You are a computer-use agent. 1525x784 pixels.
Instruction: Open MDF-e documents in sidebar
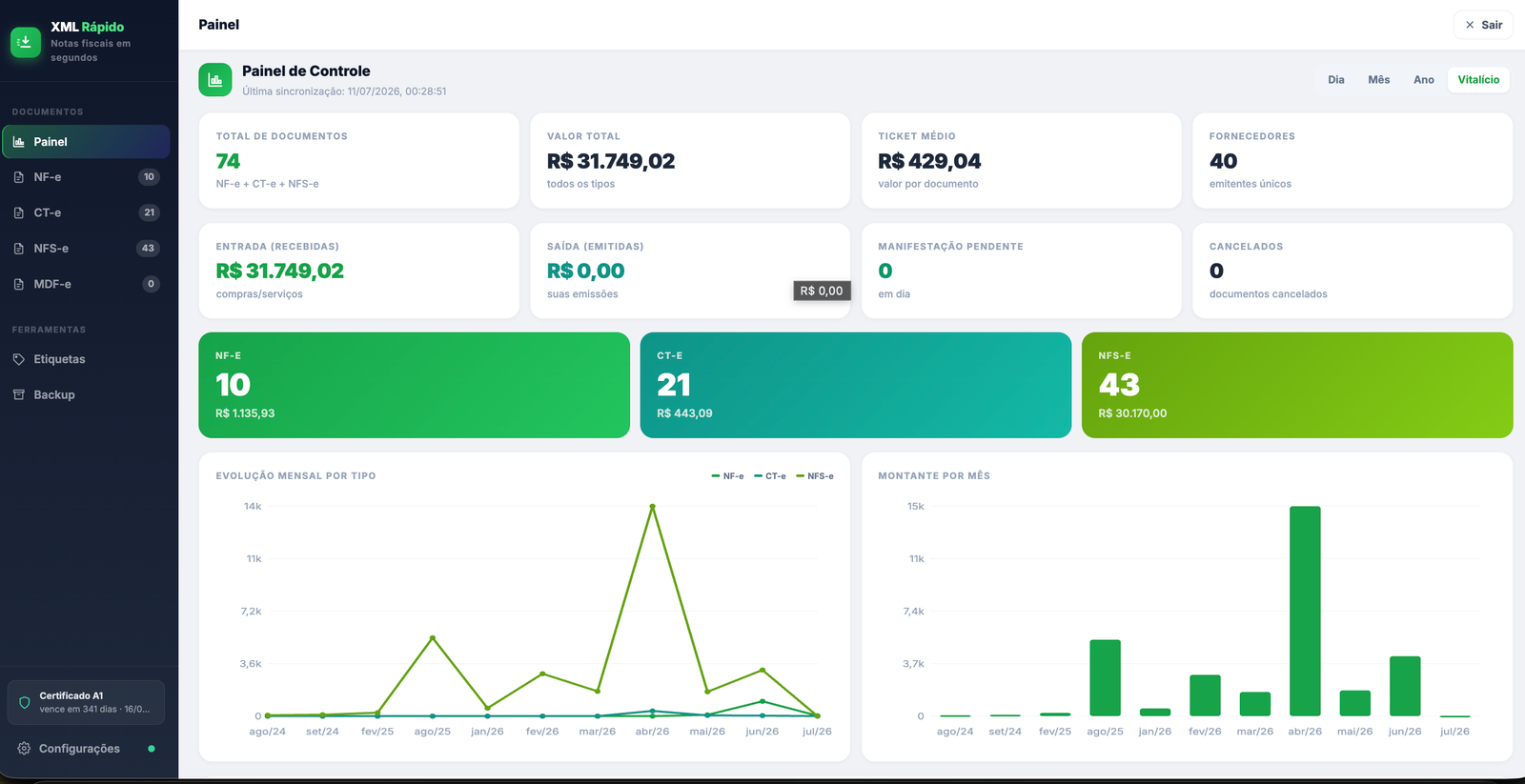point(86,284)
